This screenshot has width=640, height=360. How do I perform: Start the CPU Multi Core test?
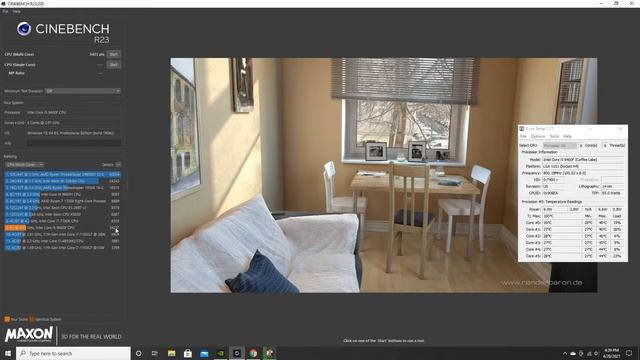click(x=113, y=54)
